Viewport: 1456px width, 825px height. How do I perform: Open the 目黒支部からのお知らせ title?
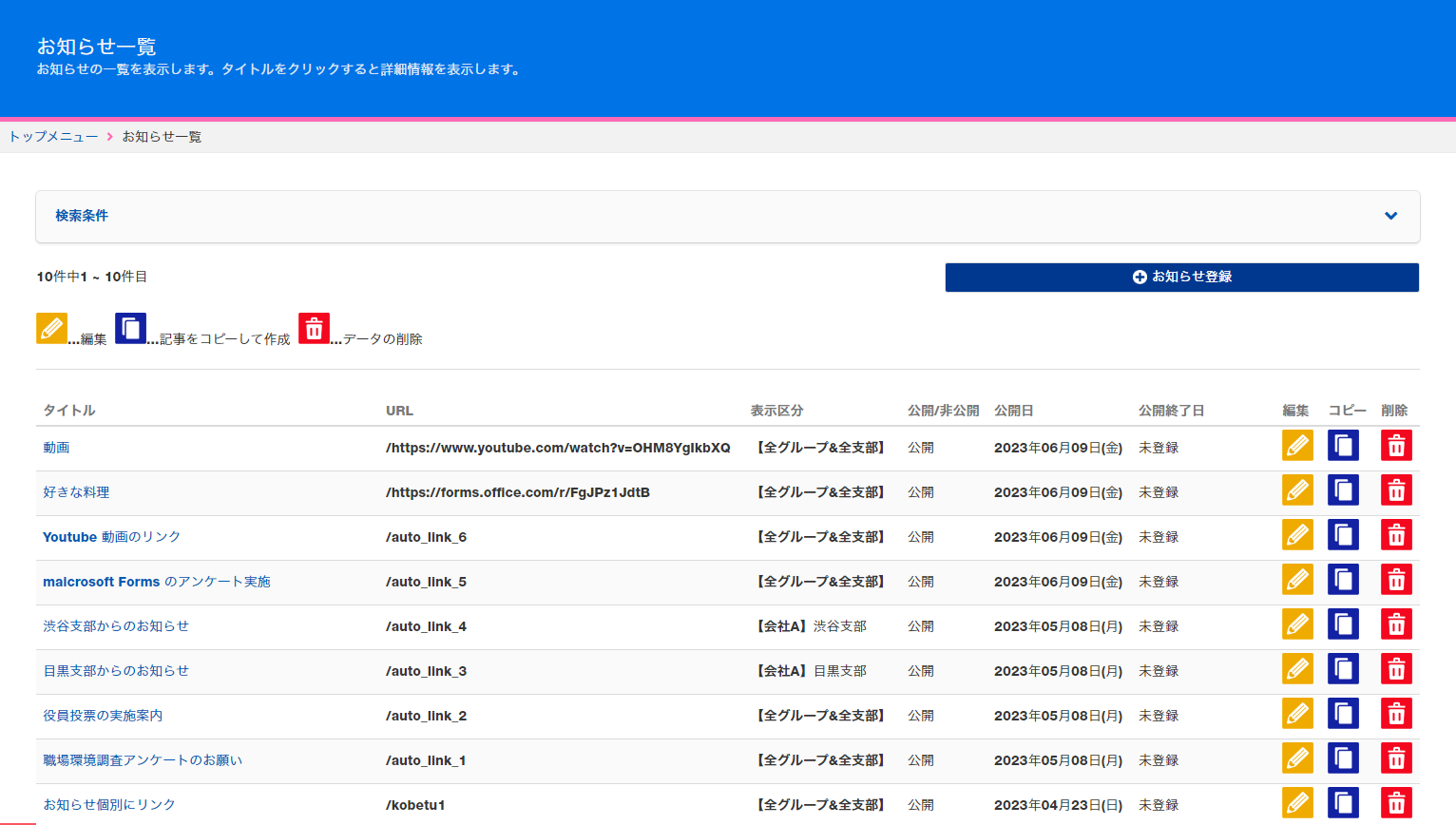point(116,671)
